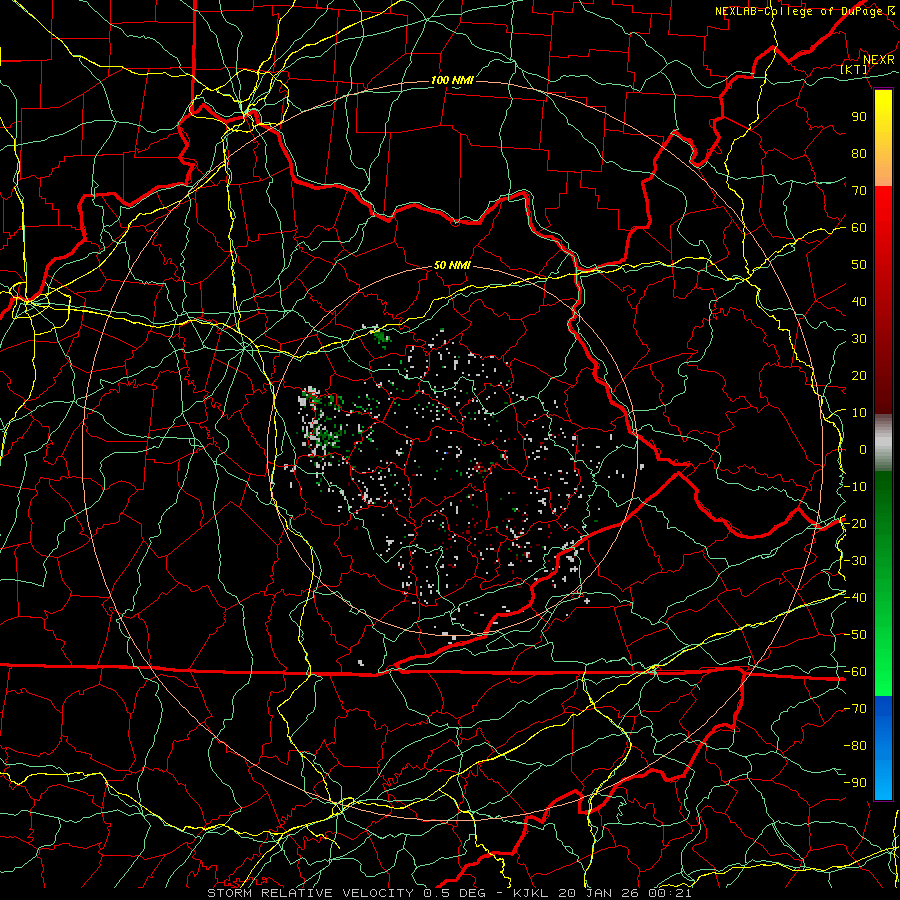Viewport: 900px width, 900px height.
Task: Click the positive 90 scale value
Action: tap(859, 117)
